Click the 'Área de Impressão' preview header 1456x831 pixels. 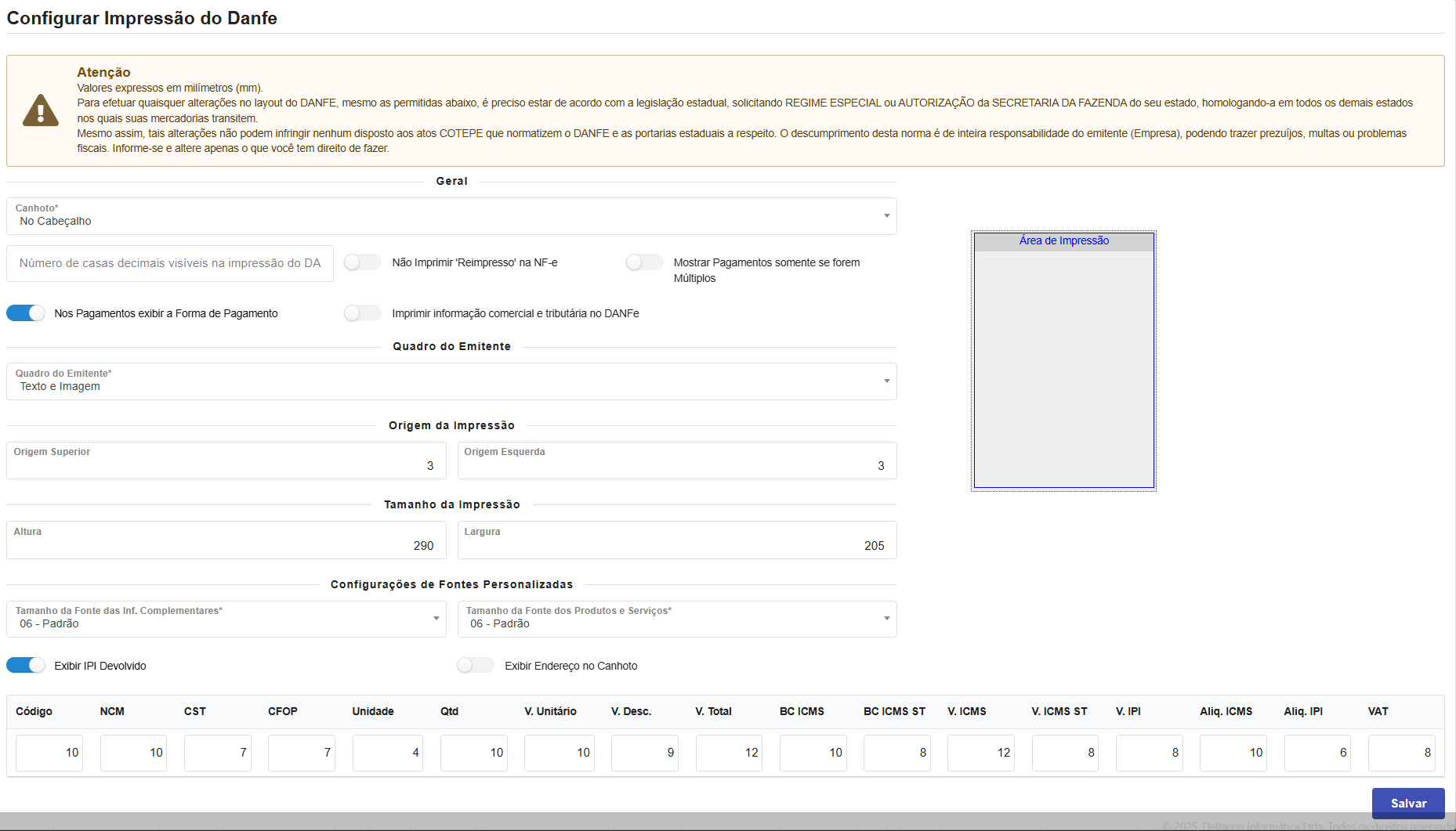click(x=1063, y=241)
